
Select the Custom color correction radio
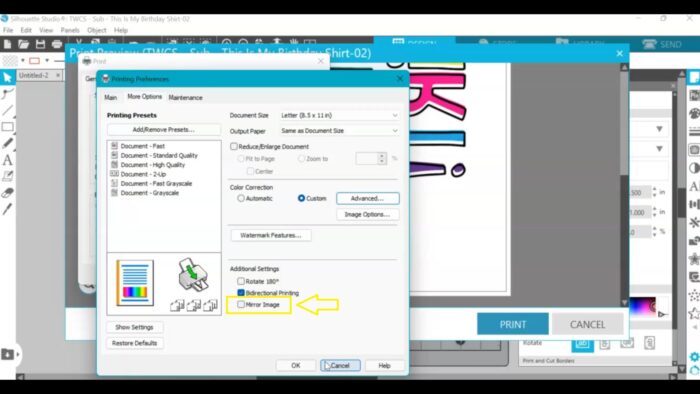pos(301,198)
